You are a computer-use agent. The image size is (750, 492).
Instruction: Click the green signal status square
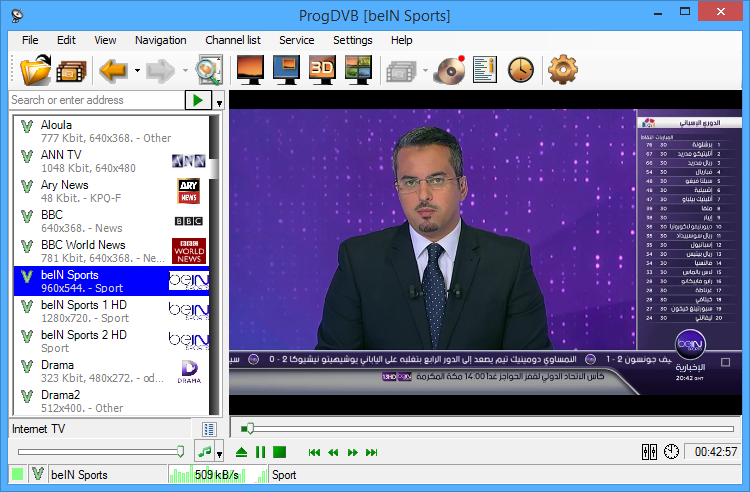click(x=18, y=474)
